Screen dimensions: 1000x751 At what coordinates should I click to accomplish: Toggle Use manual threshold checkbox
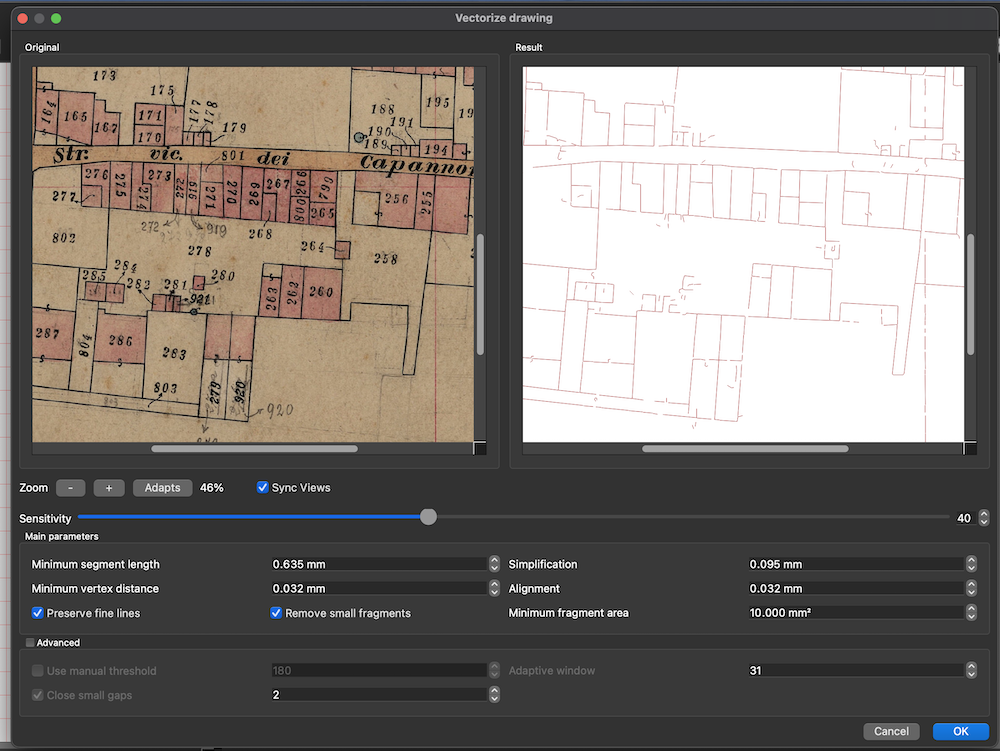[x=38, y=671]
